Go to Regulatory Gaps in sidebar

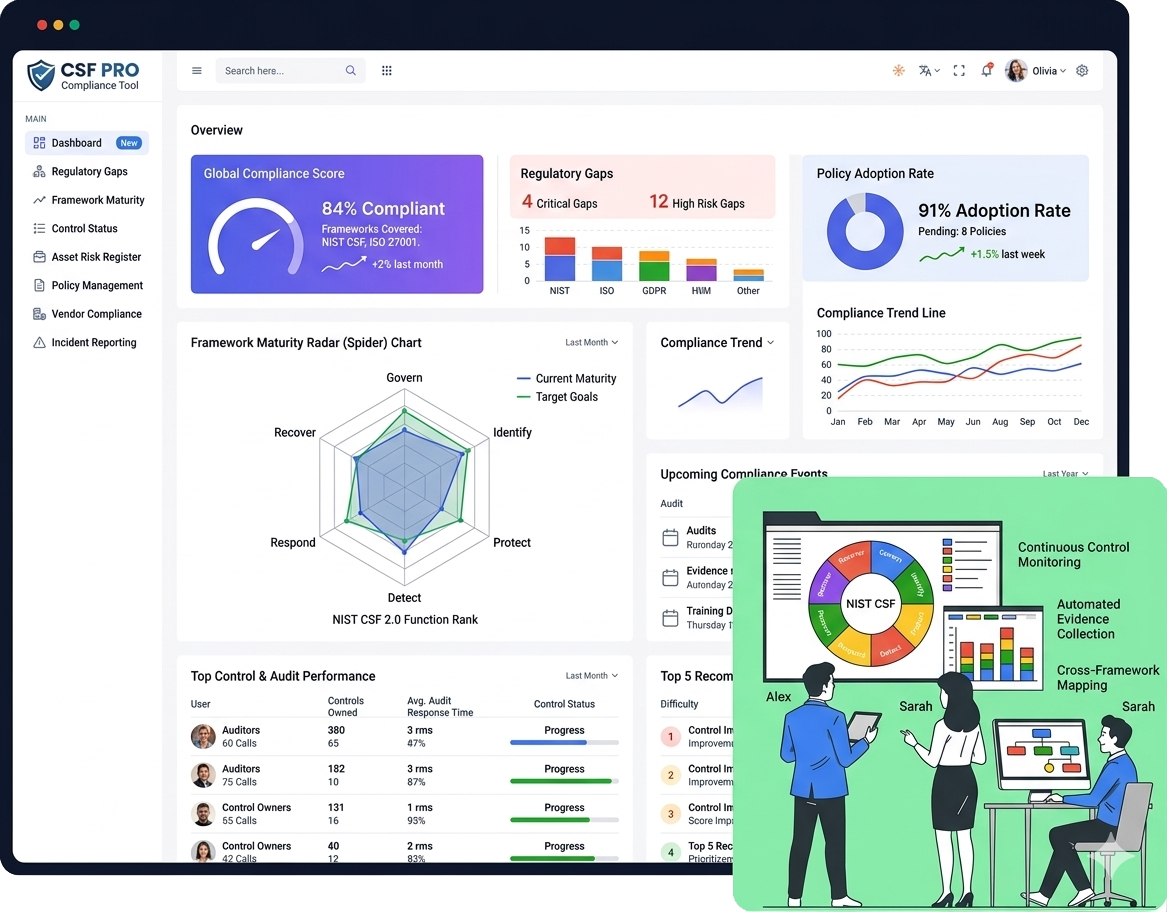click(x=89, y=172)
